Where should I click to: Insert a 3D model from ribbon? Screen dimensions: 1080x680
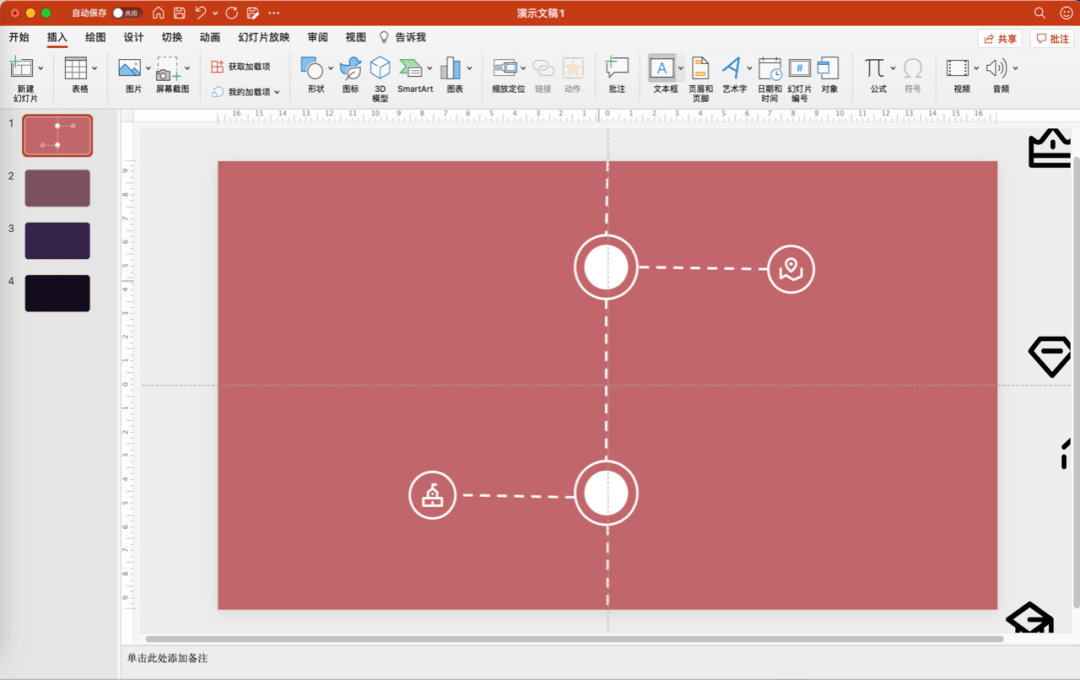(x=380, y=69)
